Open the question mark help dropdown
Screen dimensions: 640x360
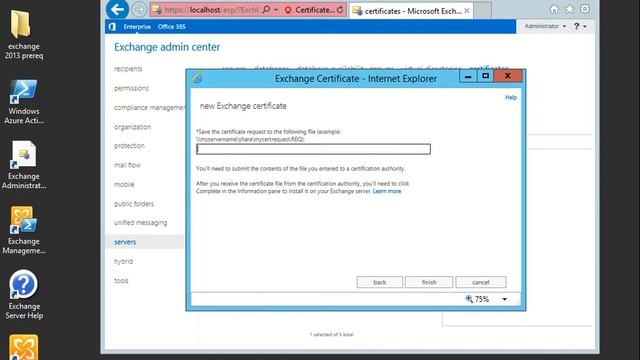click(x=580, y=26)
